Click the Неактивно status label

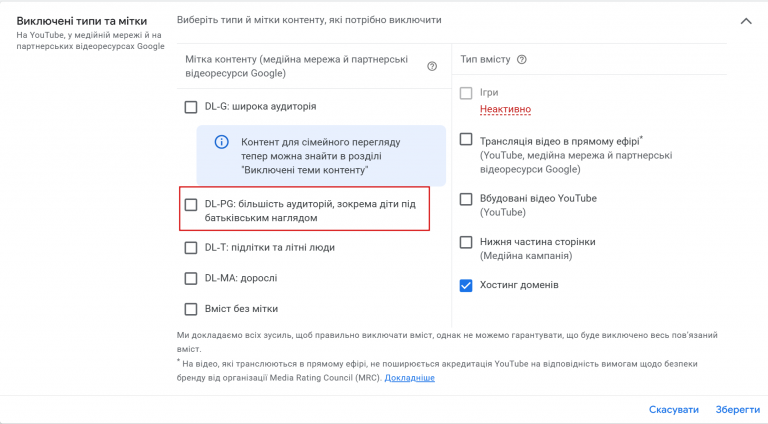click(505, 109)
